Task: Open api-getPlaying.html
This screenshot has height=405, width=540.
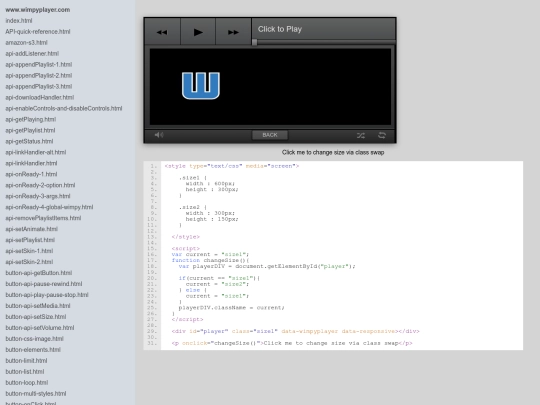Action: coord(31,120)
